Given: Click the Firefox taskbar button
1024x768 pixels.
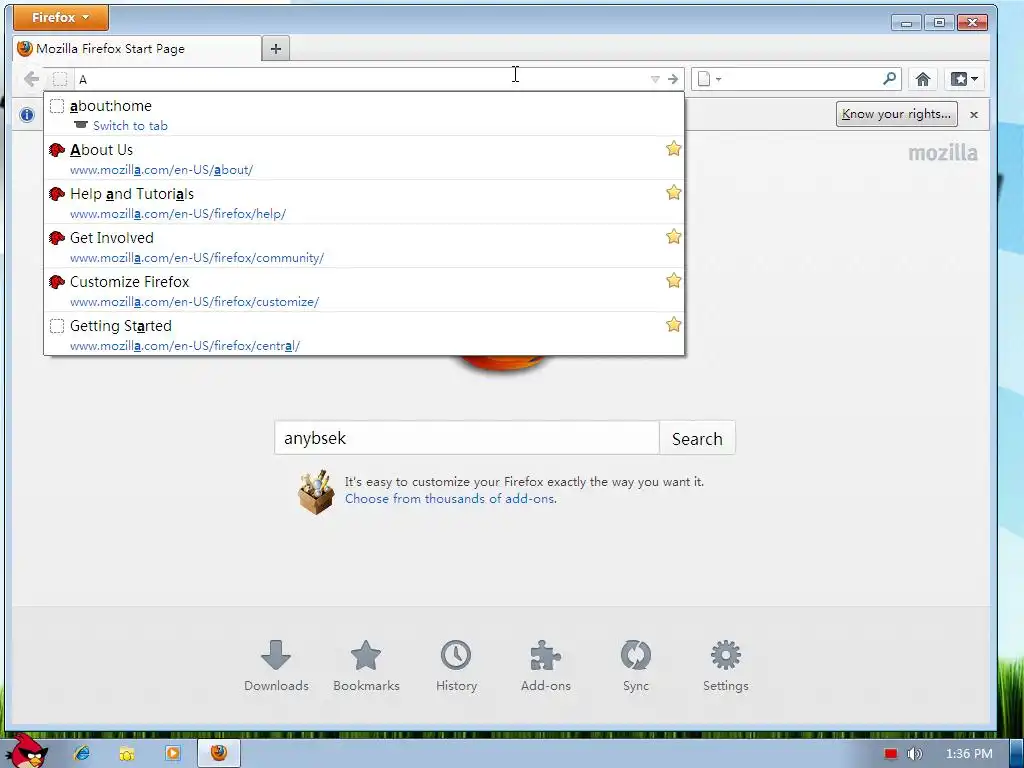Looking at the screenshot, I should pyautogui.click(x=219, y=753).
